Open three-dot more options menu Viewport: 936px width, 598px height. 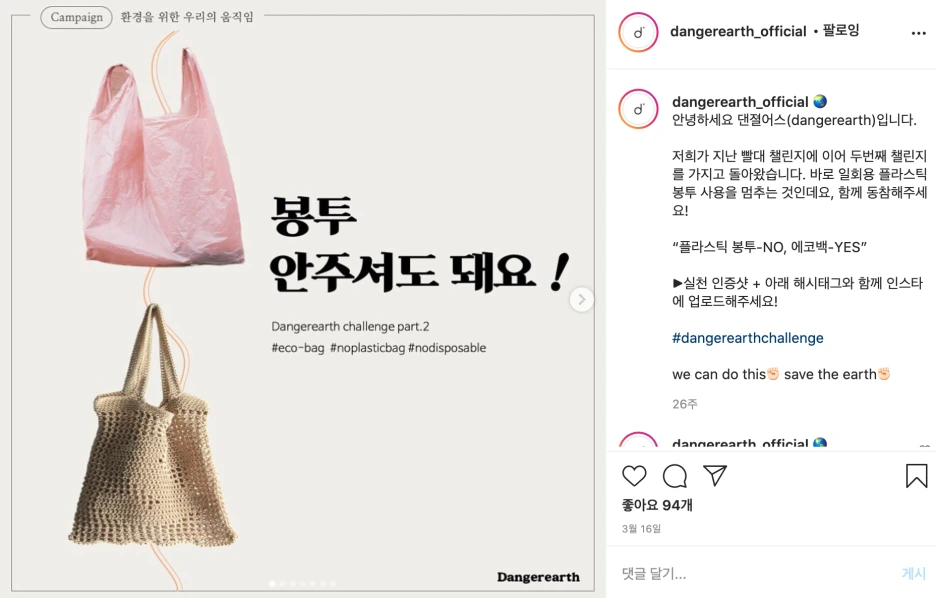919,33
